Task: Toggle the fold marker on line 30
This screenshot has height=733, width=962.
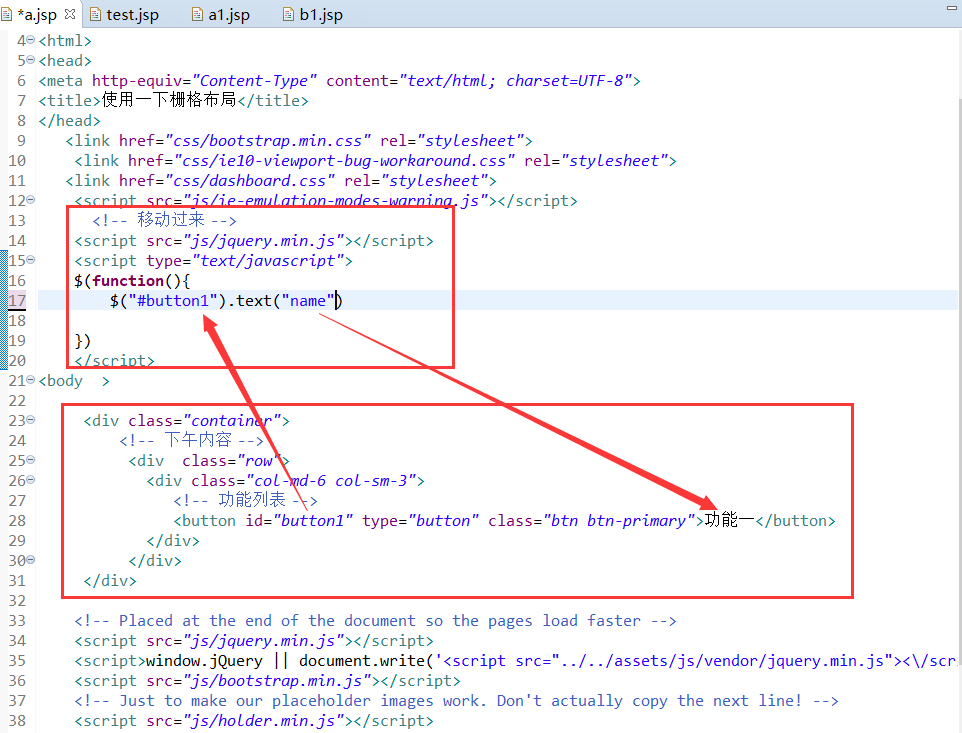Action: (x=31, y=559)
